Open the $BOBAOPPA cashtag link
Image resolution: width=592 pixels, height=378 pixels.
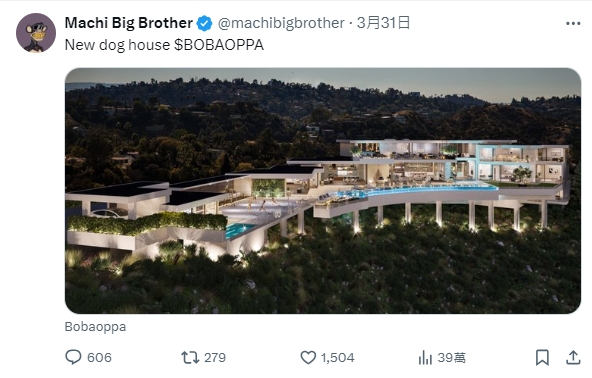219,45
